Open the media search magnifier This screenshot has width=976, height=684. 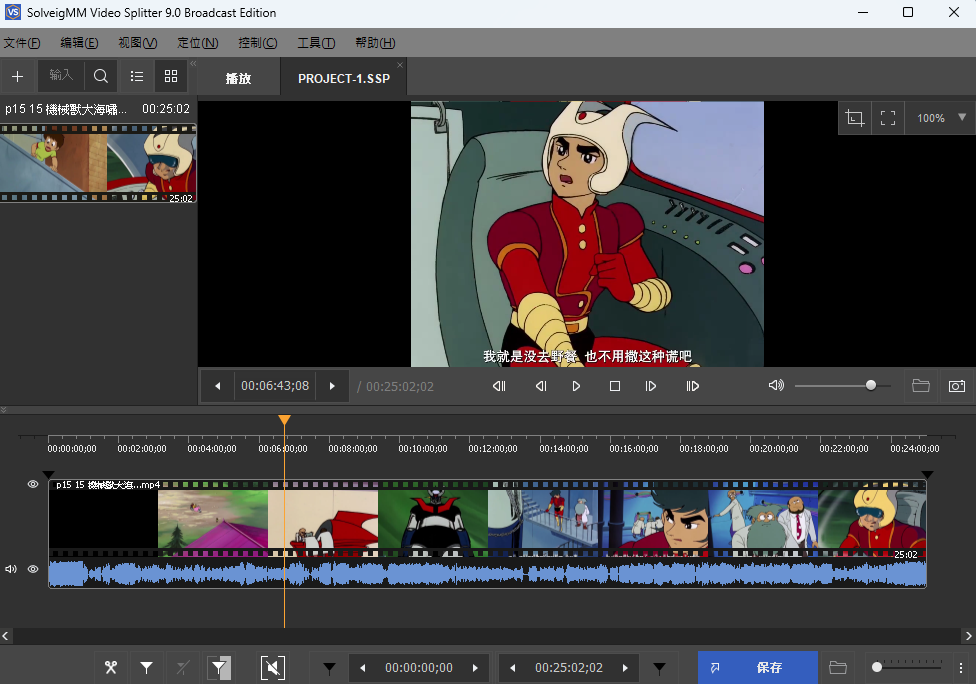click(101, 76)
